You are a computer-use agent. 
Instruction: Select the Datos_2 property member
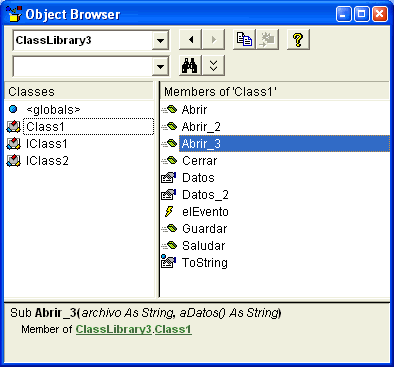click(x=205, y=195)
